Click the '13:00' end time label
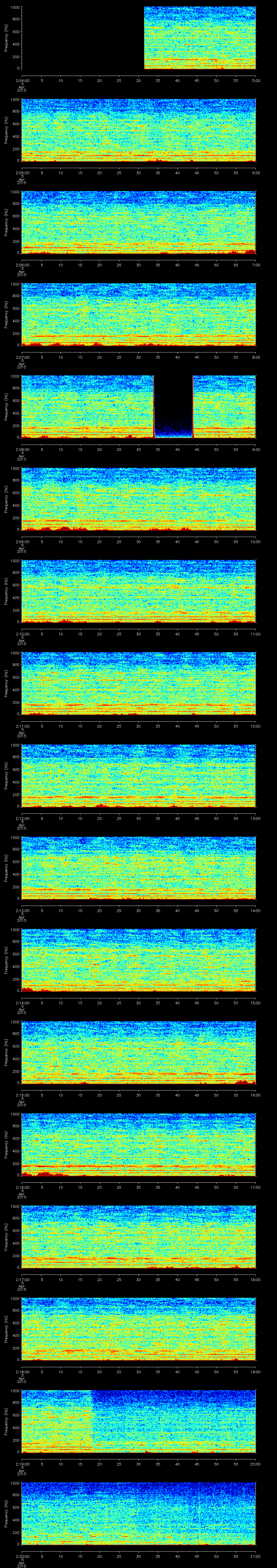Image resolution: width=277 pixels, height=1568 pixels. (x=256, y=819)
